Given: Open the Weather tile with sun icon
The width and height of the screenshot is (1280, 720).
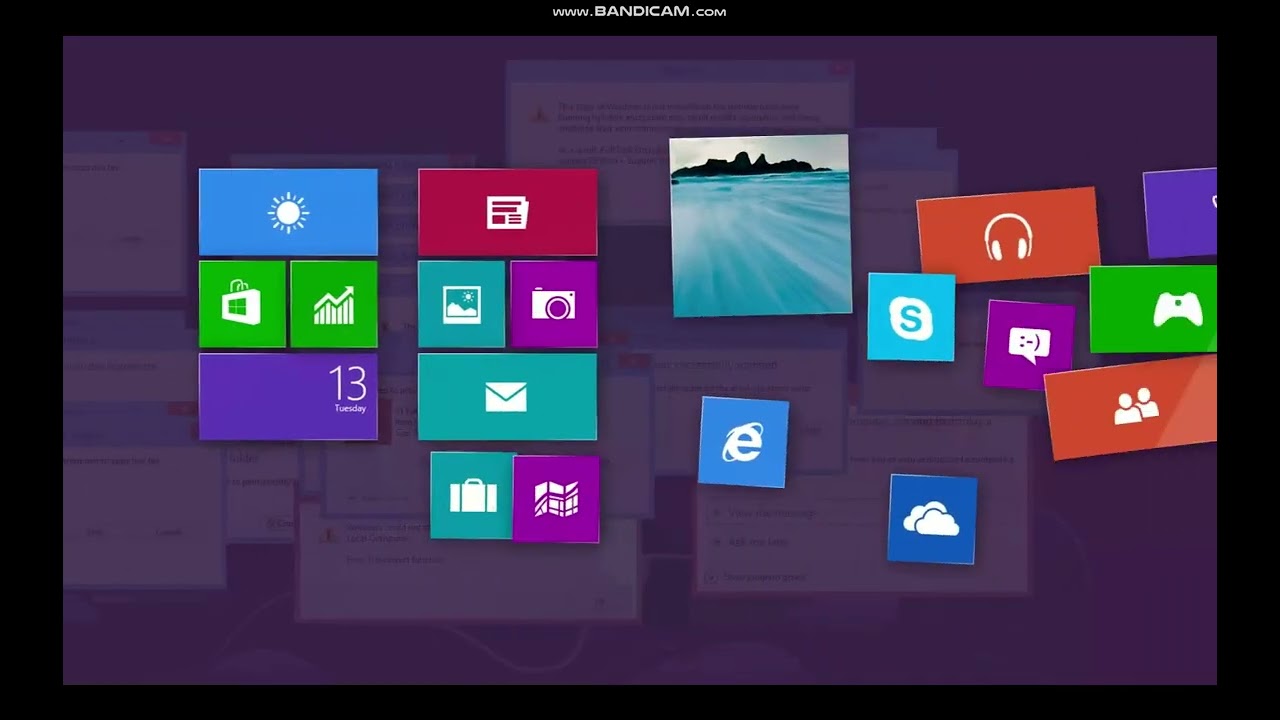Looking at the screenshot, I should tap(288, 212).
